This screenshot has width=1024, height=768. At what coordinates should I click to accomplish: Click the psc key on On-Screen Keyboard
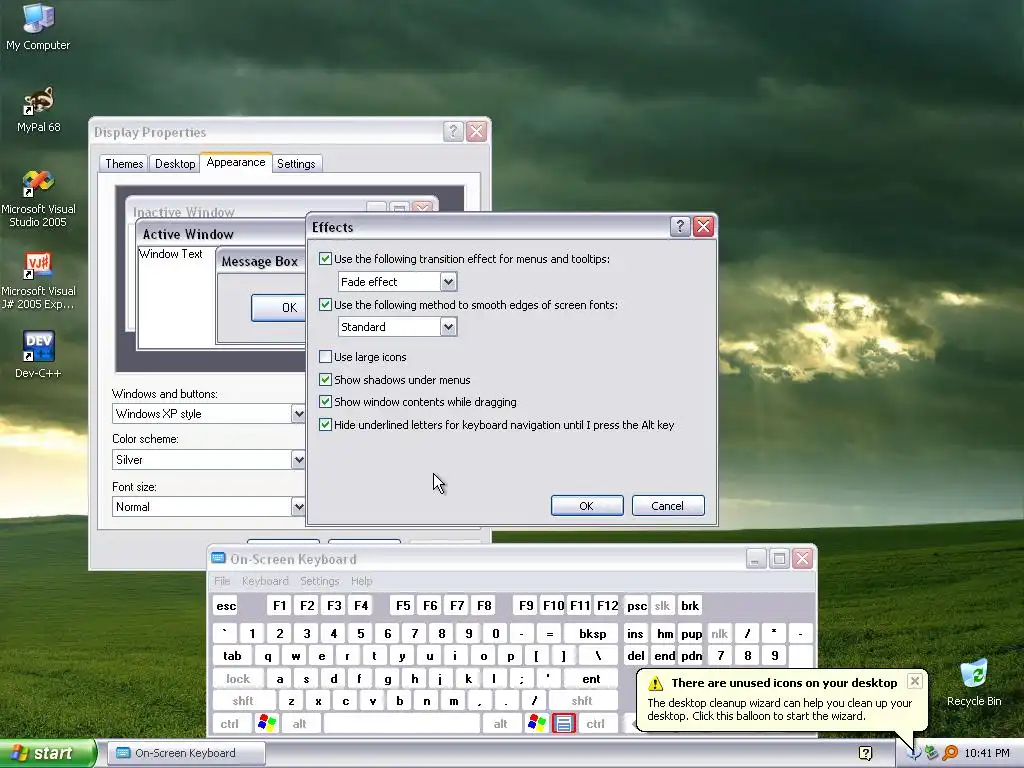637,606
